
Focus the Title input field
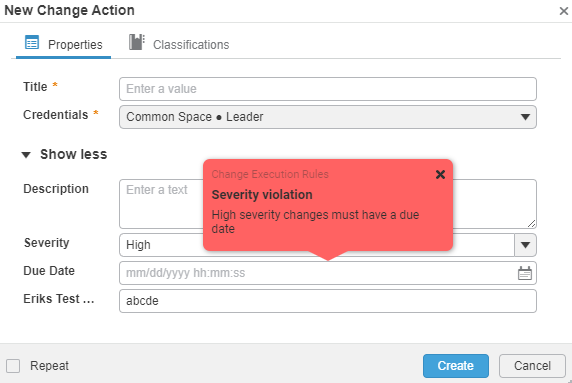328,89
